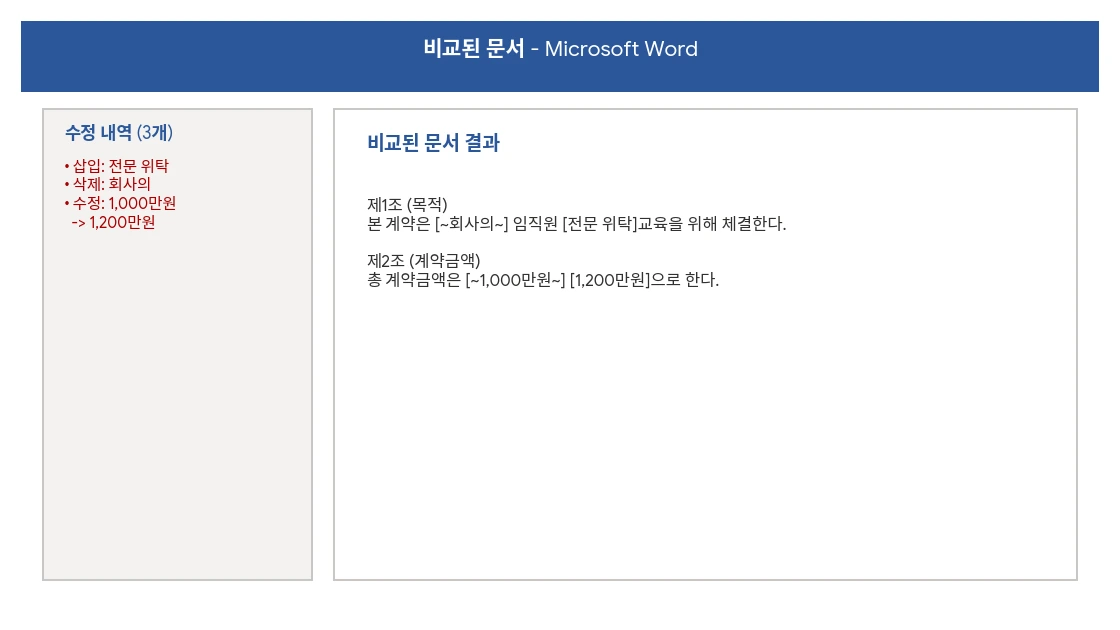Click the '비교된 문서 결과' heading
Viewport: 1120px width, 630px height.
click(x=434, y=143)
